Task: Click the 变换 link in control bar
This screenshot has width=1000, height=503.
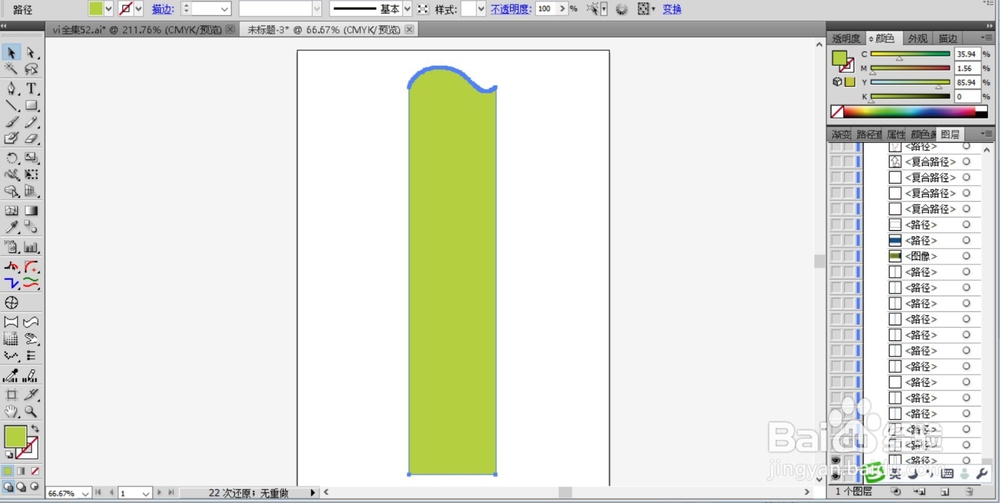Action: [672, 9]
